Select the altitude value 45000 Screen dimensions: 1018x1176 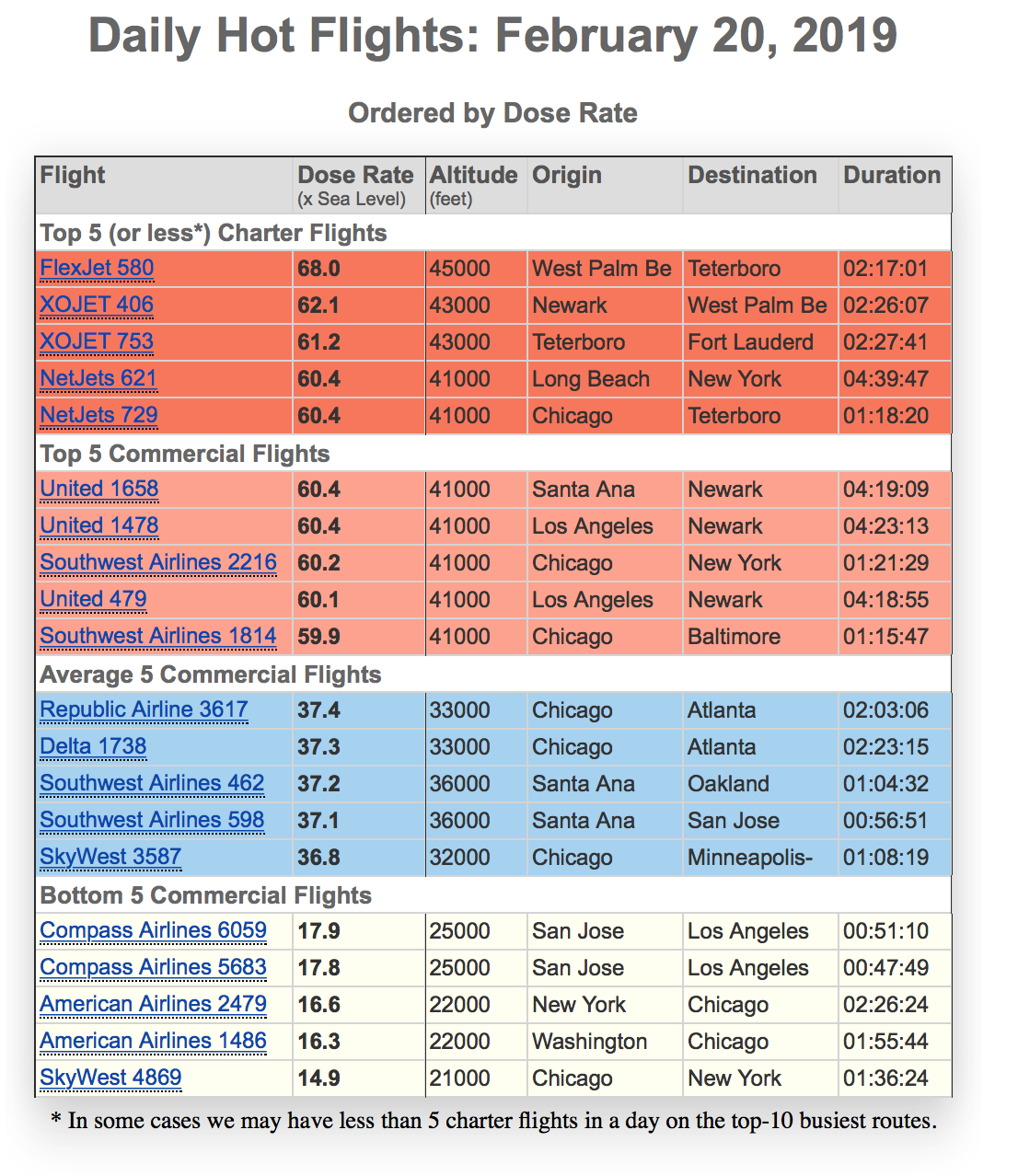[x=460, y=269]
